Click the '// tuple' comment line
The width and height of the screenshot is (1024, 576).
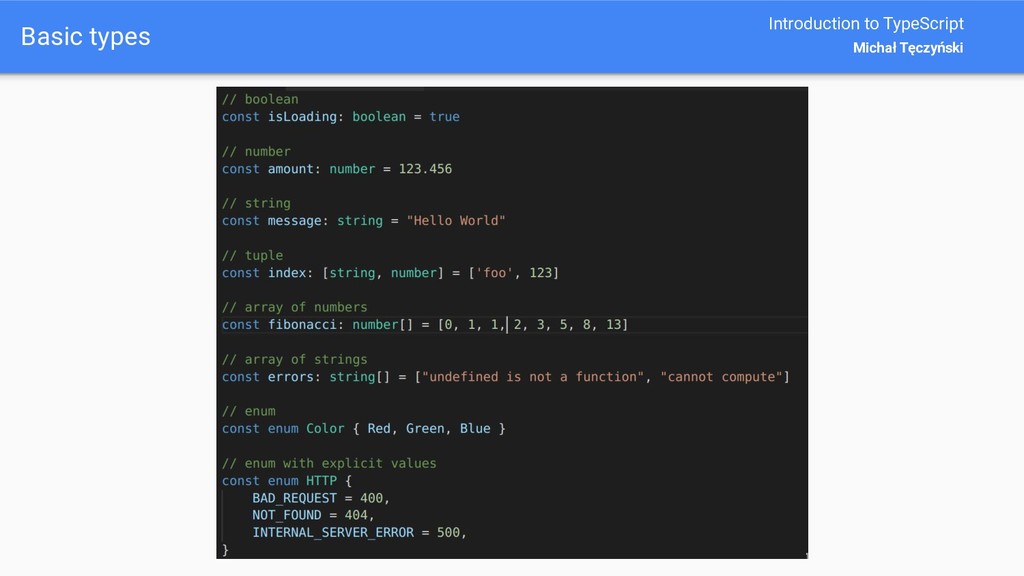(252, 255)
